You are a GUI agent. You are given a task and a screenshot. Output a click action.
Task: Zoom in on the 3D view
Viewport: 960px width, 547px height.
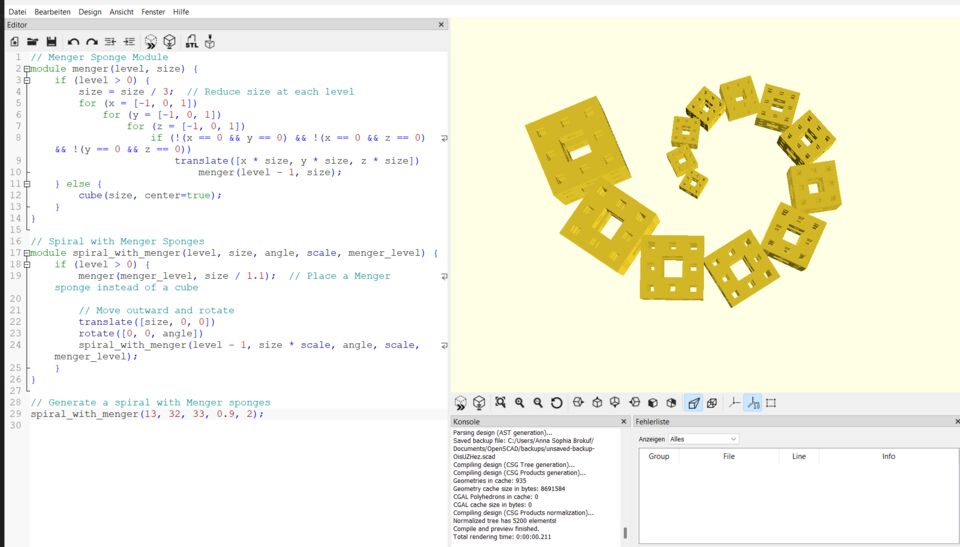[x=519, y=402]
